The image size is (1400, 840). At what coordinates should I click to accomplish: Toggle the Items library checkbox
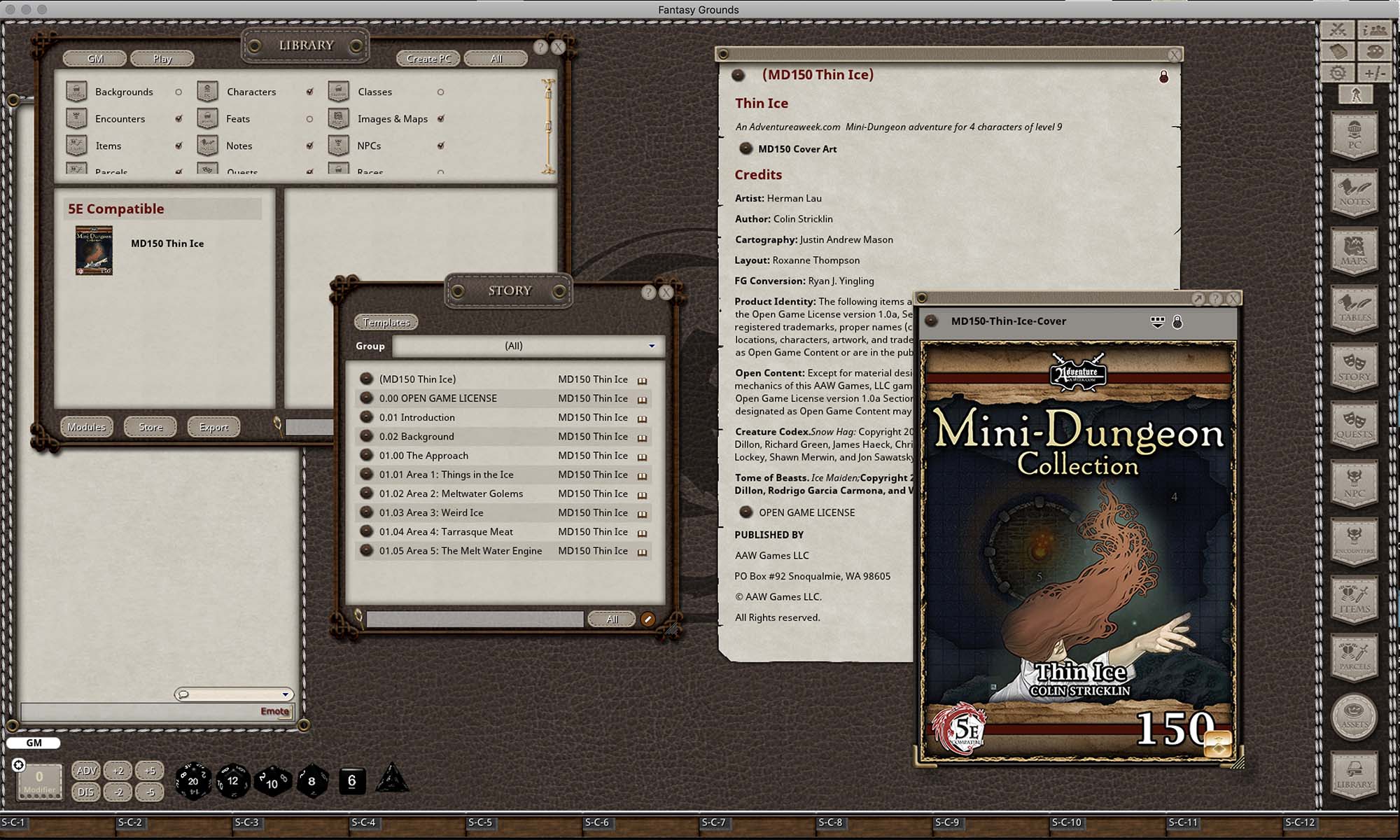click(x=178, y=146)
